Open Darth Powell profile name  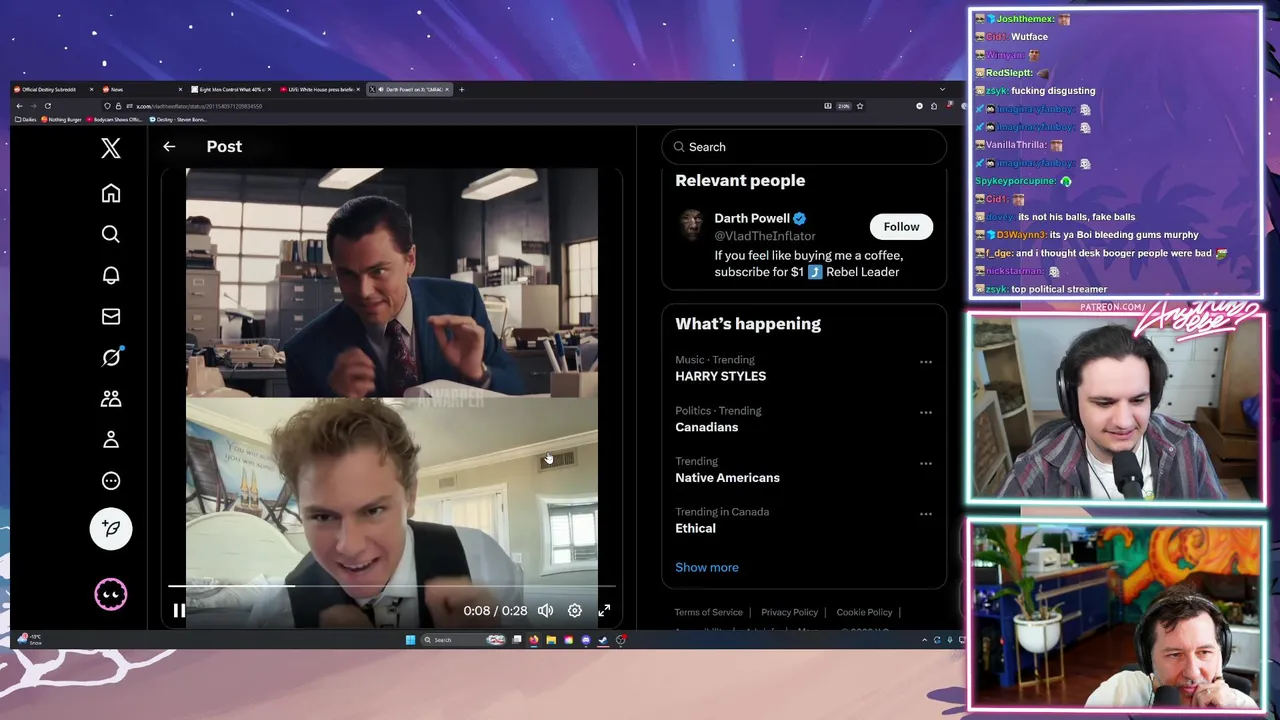click(x=752, y=218)
